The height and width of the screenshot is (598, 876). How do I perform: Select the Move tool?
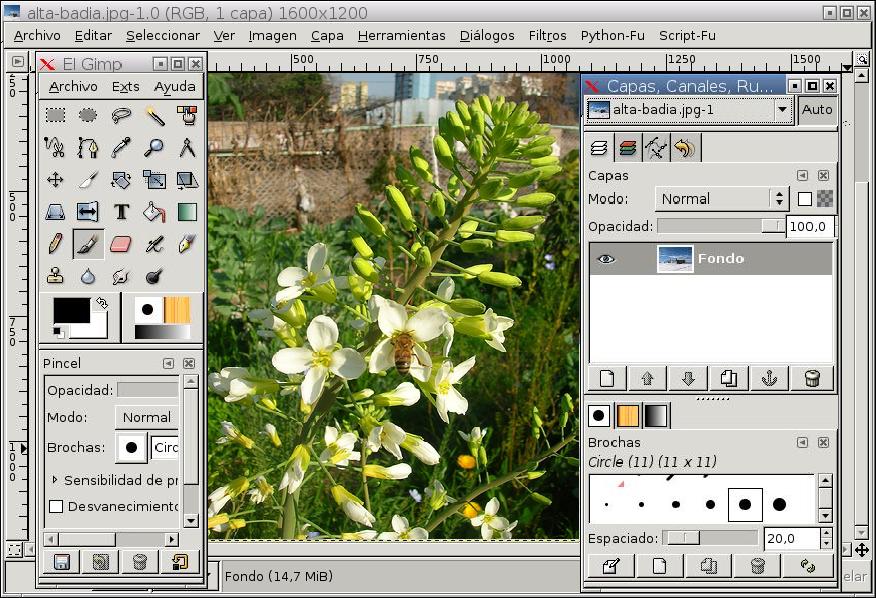coord(55,180)
